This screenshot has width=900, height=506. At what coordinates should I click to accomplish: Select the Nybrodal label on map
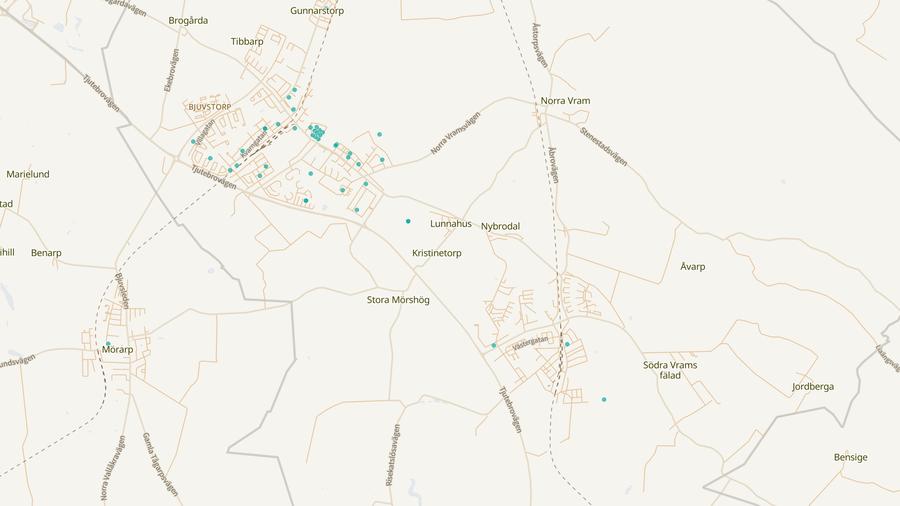pyautogui.click(x=500, y=227)
